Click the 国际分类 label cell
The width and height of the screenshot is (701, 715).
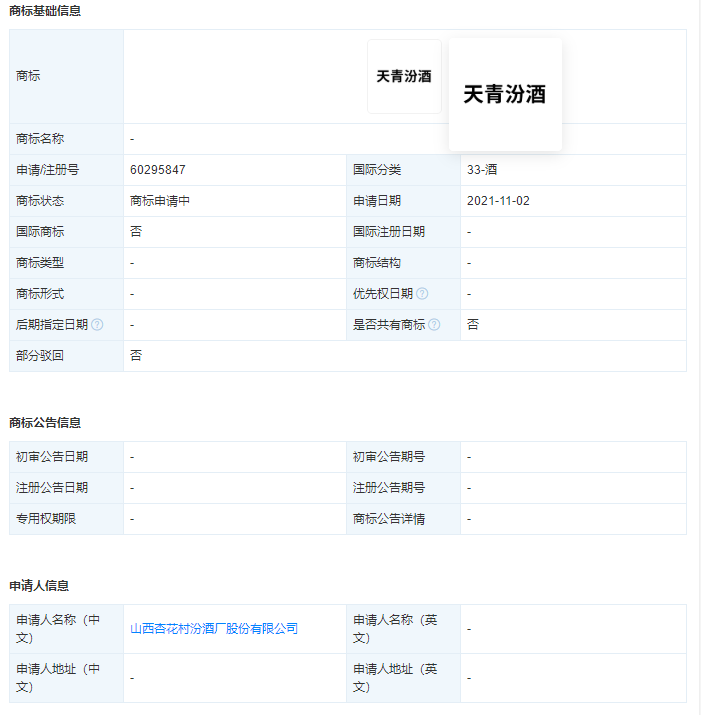(x=404, y=170)
